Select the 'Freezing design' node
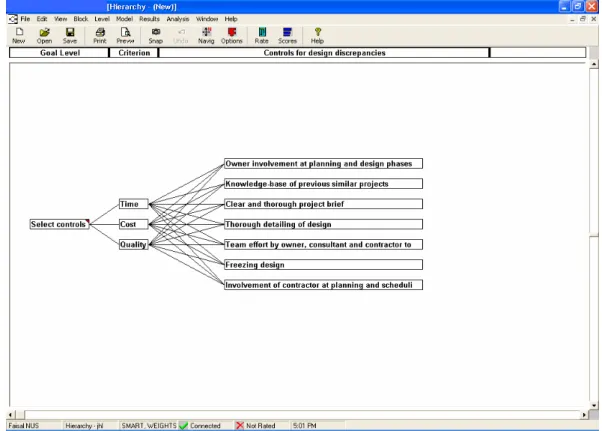 (x=323, y=265)
